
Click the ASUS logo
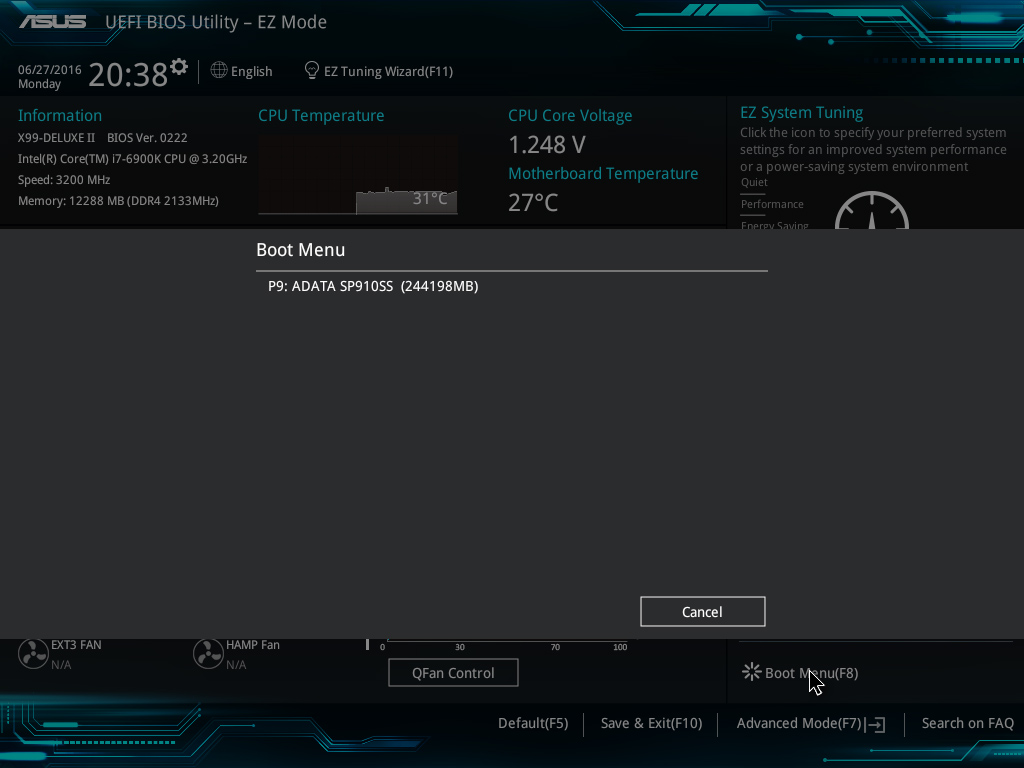[x=52, y=21]
